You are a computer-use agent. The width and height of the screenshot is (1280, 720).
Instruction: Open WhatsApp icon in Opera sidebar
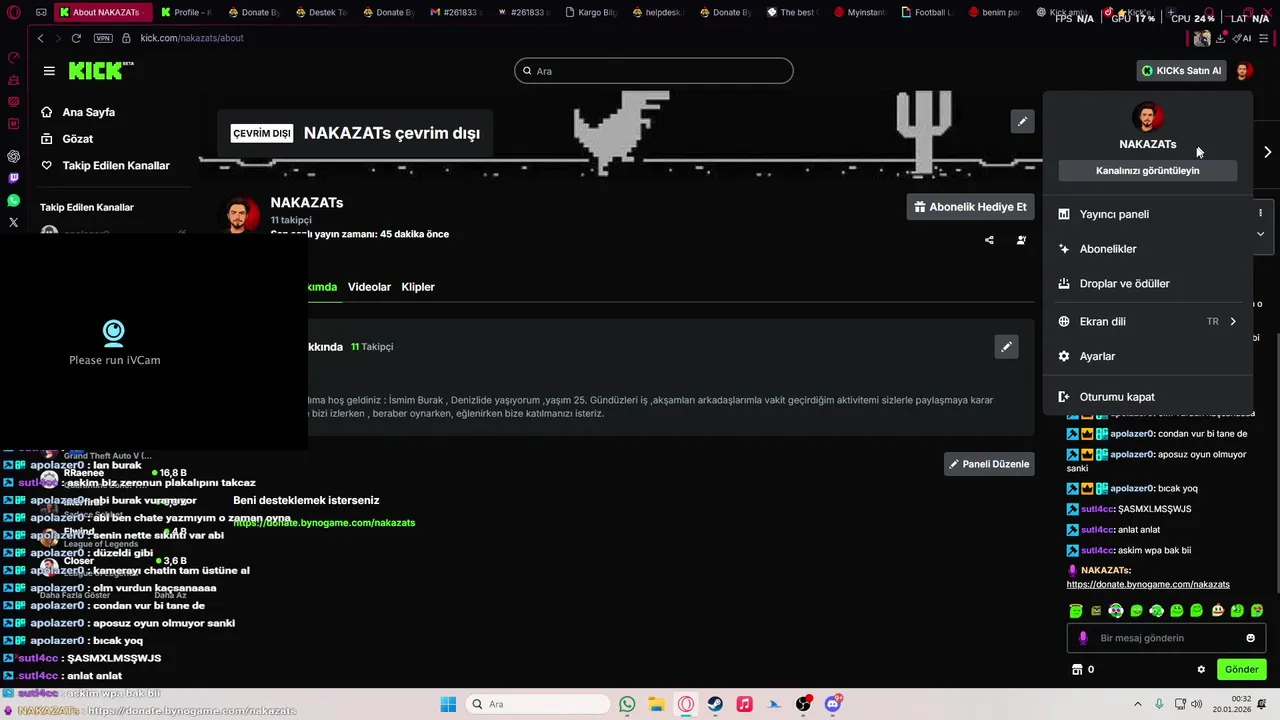(13, 200)
